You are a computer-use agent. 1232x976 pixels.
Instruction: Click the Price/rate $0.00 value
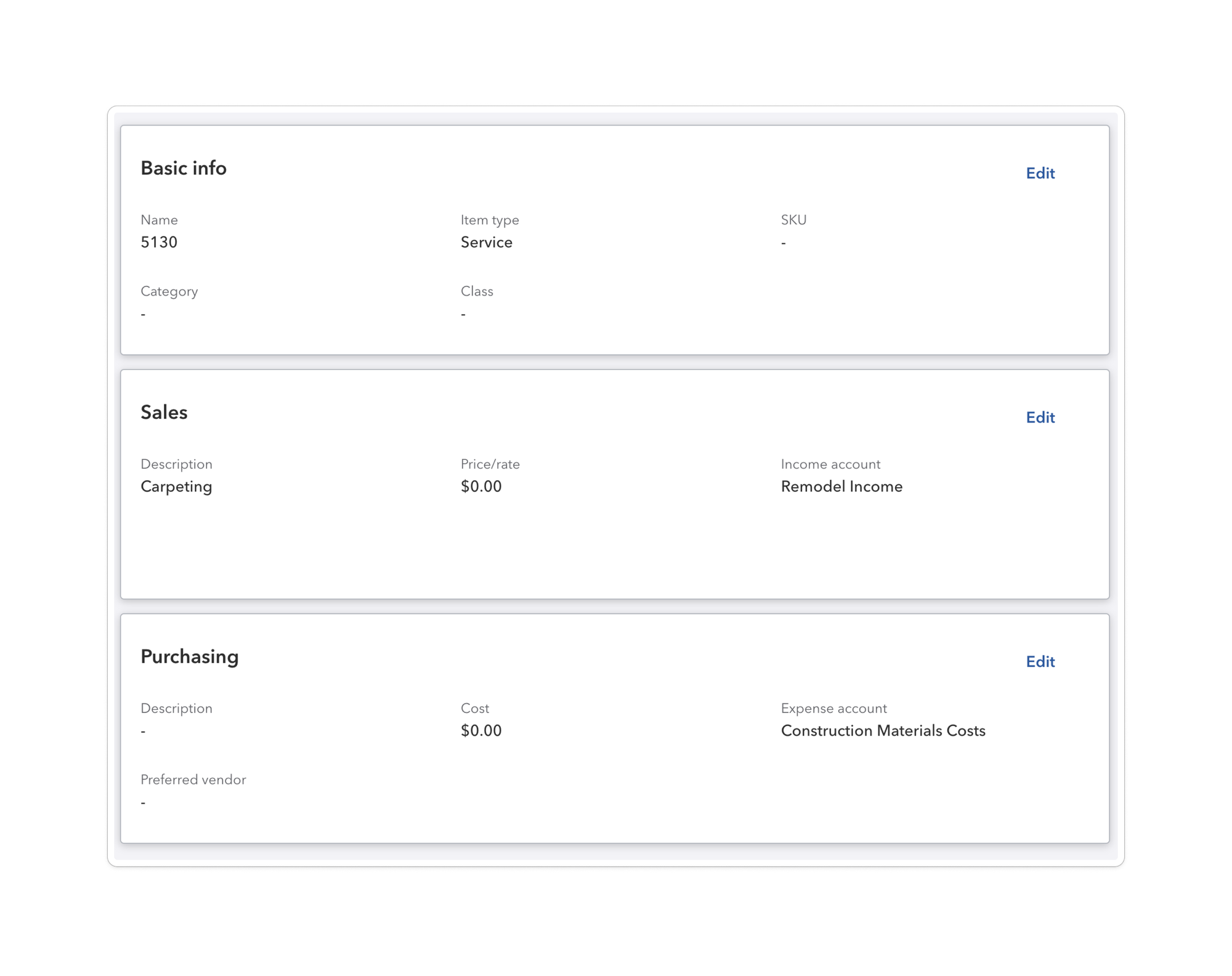(x=481, y=486)
